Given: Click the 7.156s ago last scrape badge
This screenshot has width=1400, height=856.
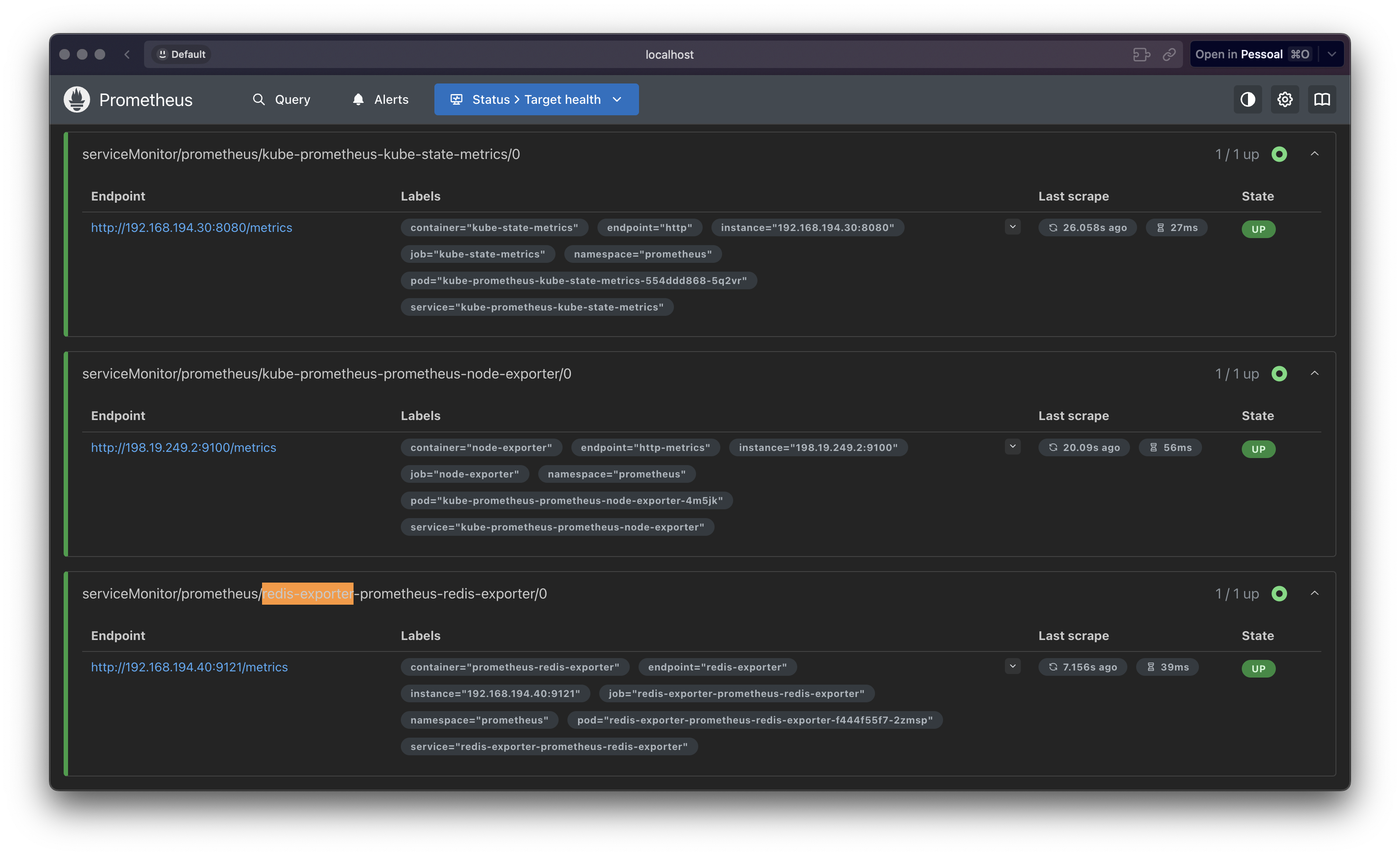Looking at the screenshot, I should coord(1083,667).
